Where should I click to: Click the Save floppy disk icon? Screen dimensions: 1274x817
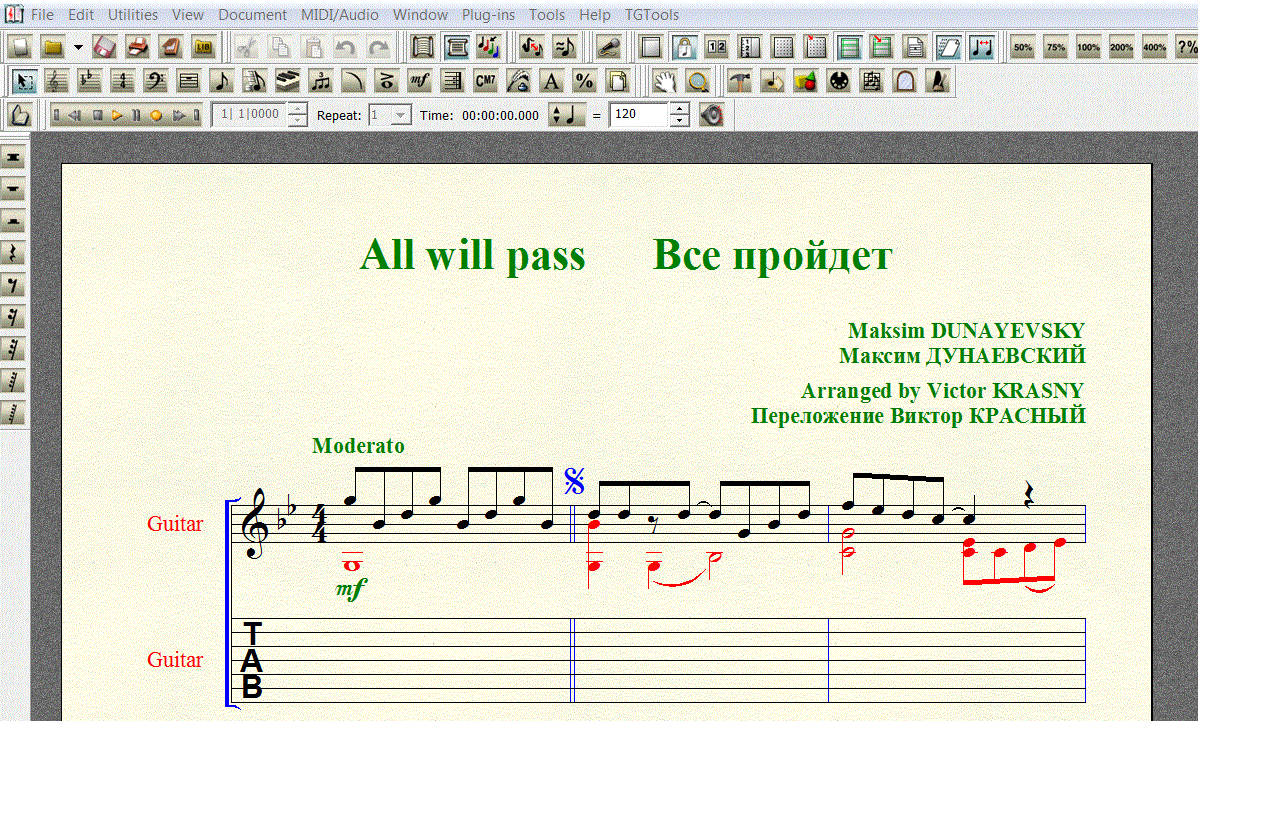105,47
